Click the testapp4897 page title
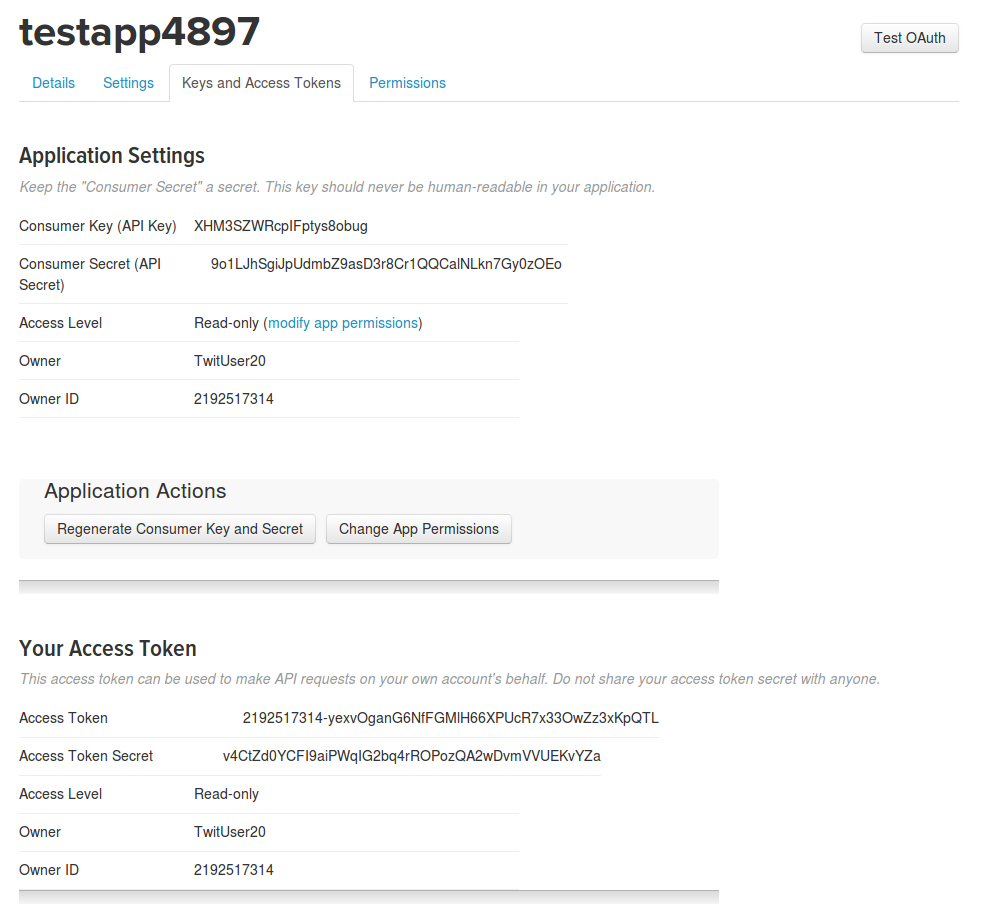 point(139,32)
